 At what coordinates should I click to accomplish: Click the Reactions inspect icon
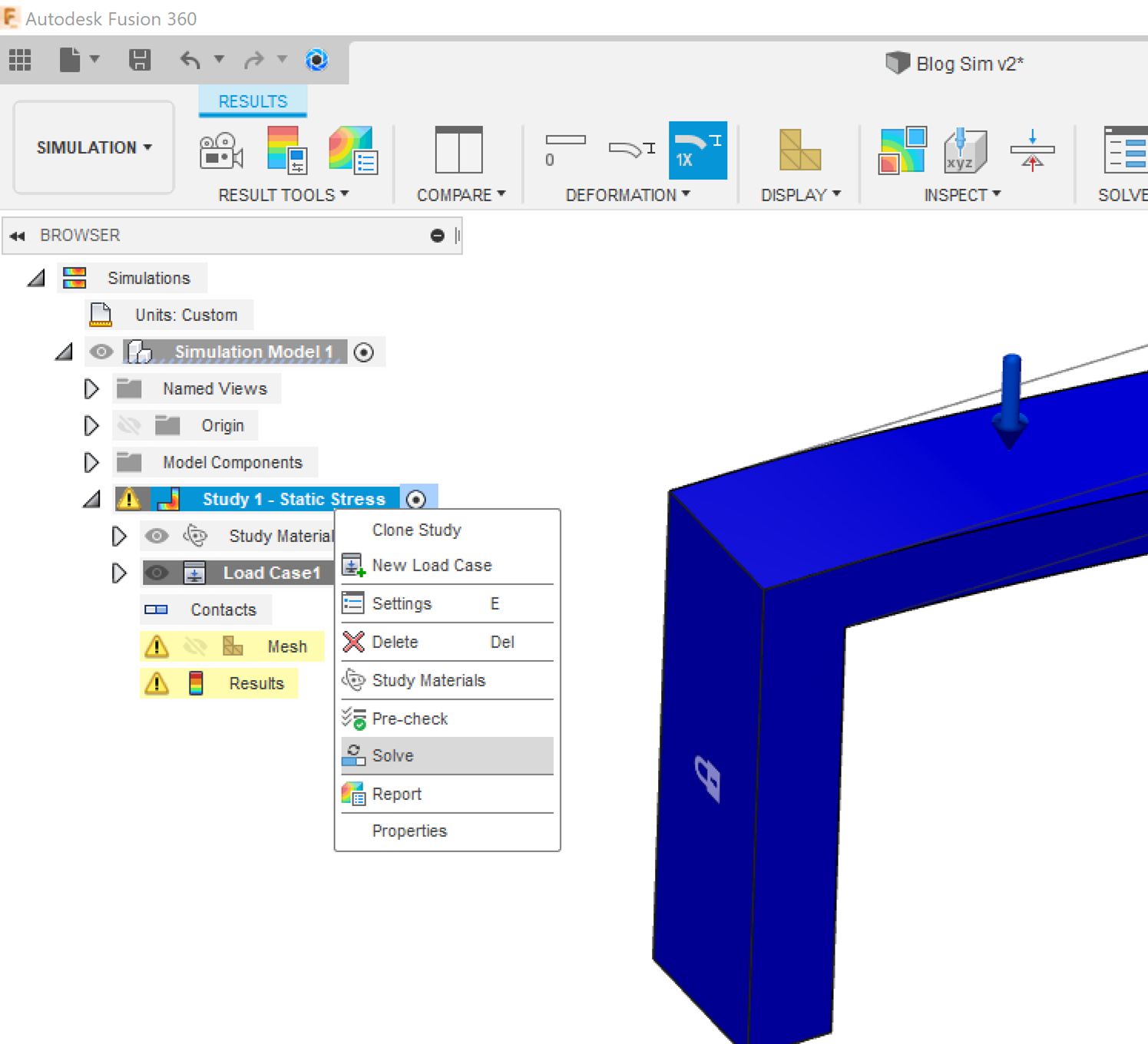point(1033,150)
